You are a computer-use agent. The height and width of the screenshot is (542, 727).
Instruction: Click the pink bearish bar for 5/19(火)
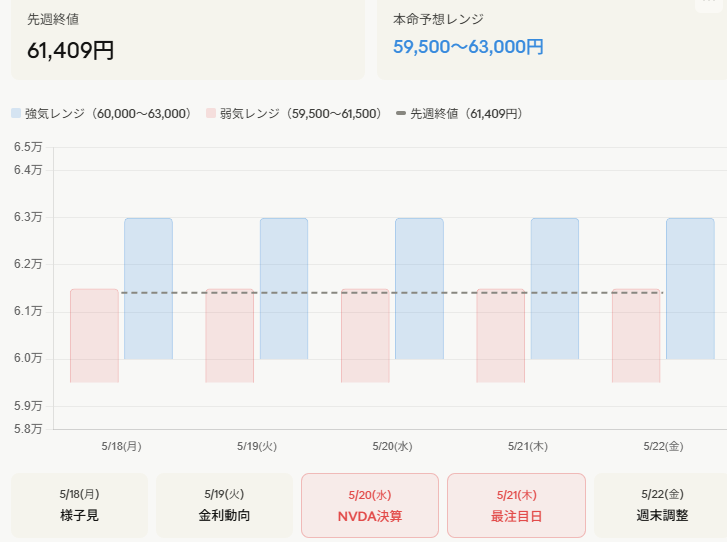click(x=230, y=336)
